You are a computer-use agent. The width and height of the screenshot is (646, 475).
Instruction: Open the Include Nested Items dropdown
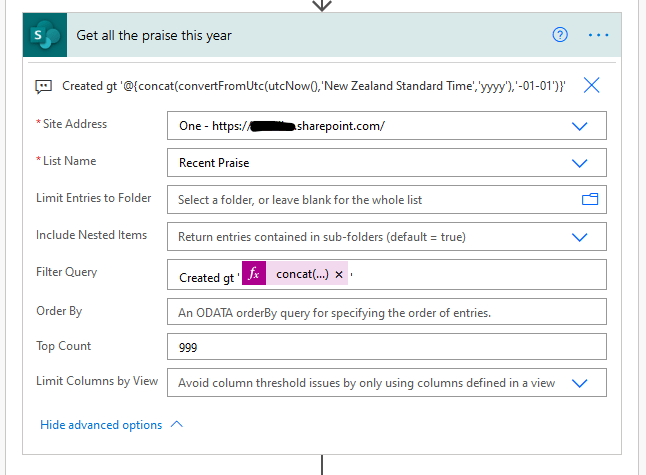pos(579,237)
